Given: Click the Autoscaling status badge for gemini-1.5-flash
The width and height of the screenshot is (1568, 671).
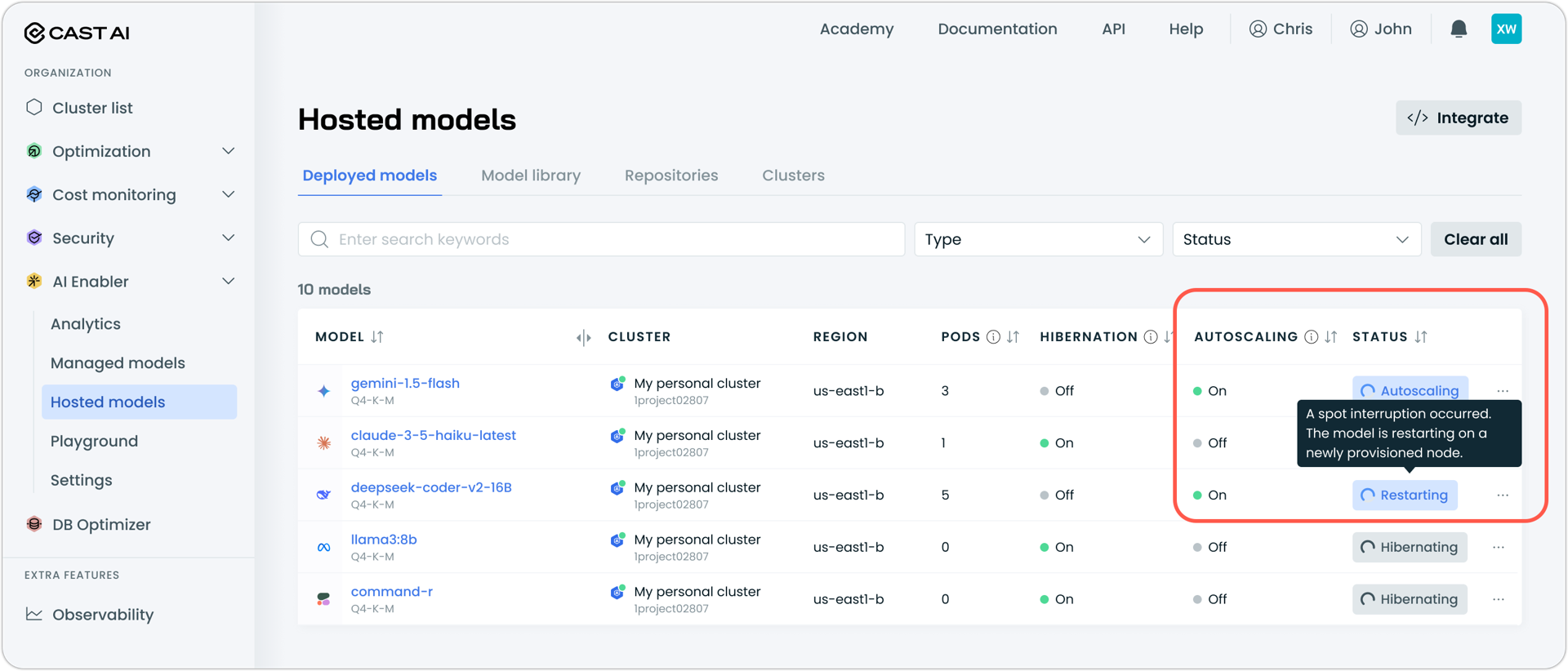Looking at the screenshot, I should tap(1410, 389).
